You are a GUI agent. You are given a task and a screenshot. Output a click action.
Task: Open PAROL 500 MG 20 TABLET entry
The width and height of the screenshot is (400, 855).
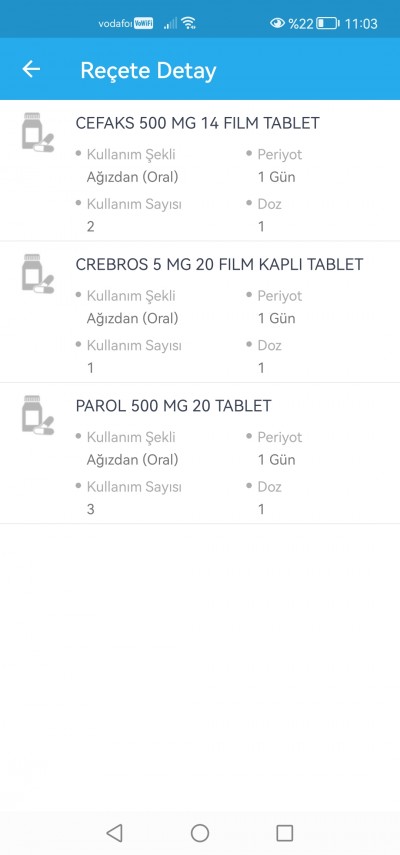[x=173, y=406]
